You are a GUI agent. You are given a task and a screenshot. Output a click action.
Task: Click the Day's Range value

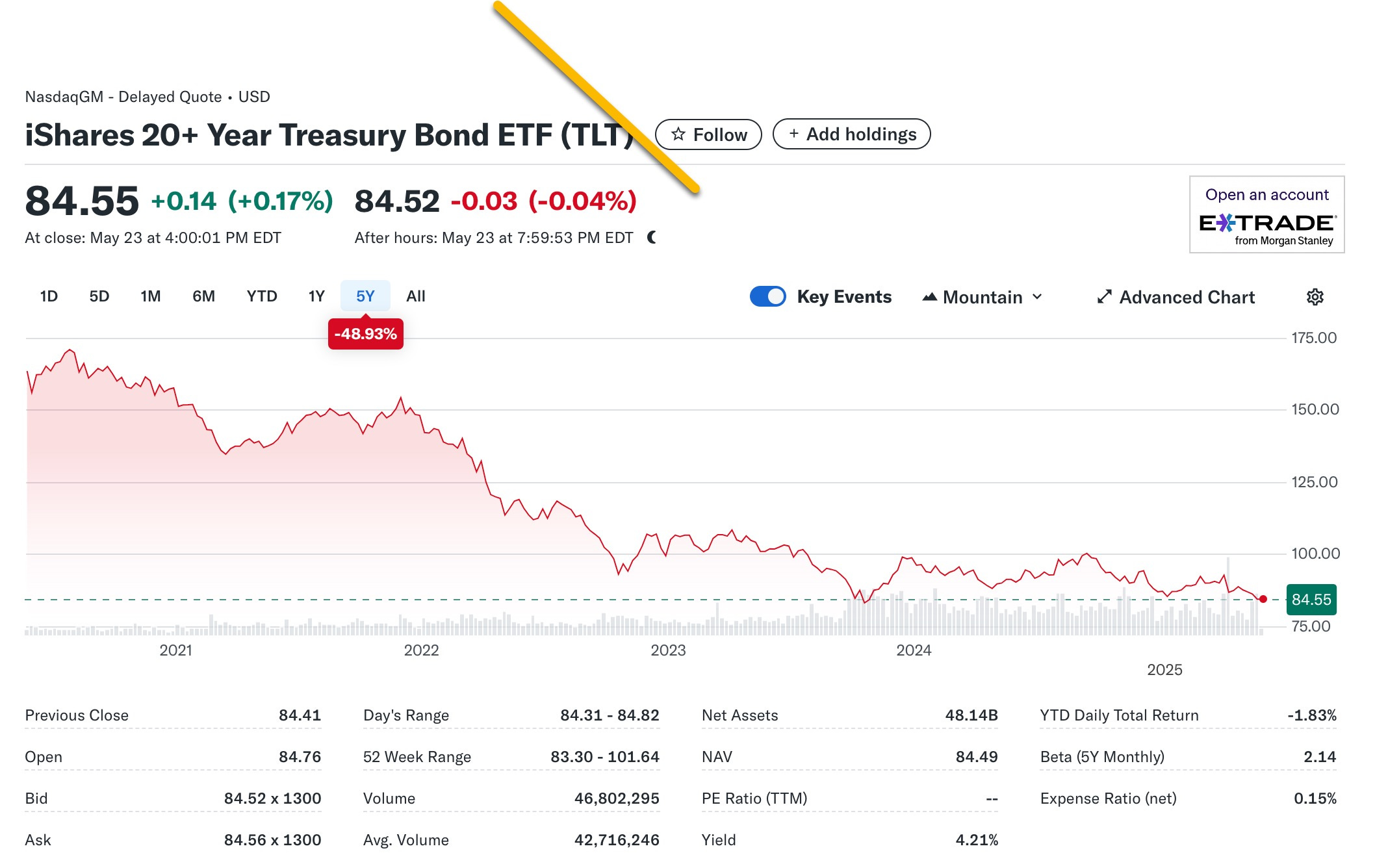(x=610, y=715)
